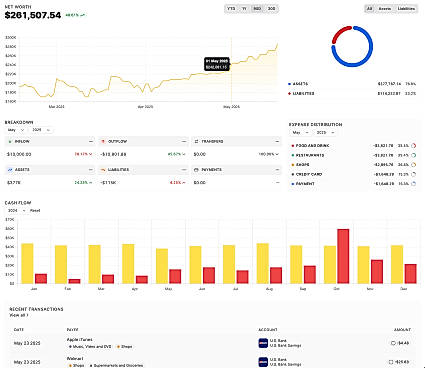Click the Inflow arrow icon
Screen dimensions: 425x368
click(10, 142)
